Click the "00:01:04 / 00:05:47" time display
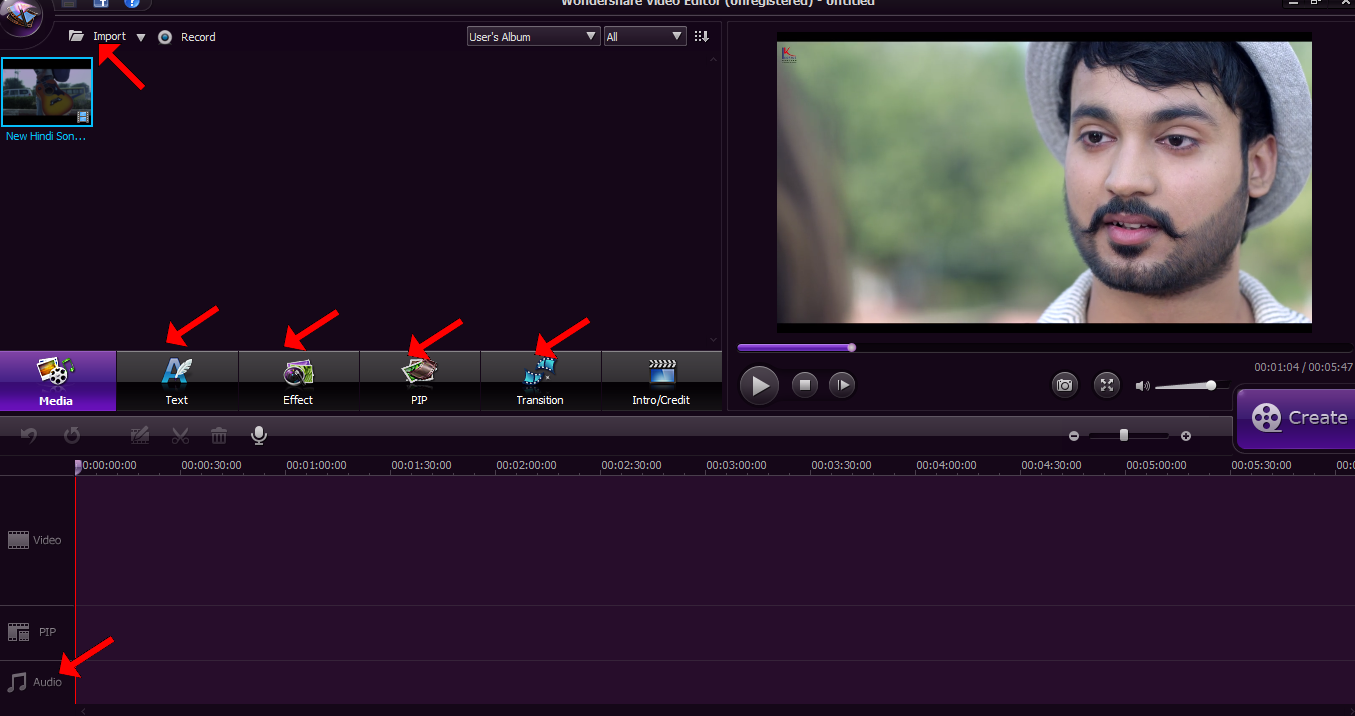Image resolution: width=1355 pixels, height=716 pixels. [x=1303, y=367]
